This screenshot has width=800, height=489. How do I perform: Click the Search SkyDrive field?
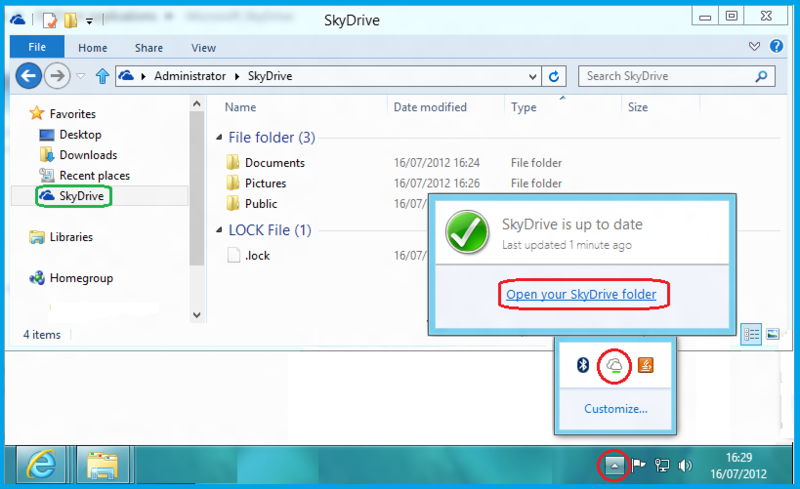677,76
